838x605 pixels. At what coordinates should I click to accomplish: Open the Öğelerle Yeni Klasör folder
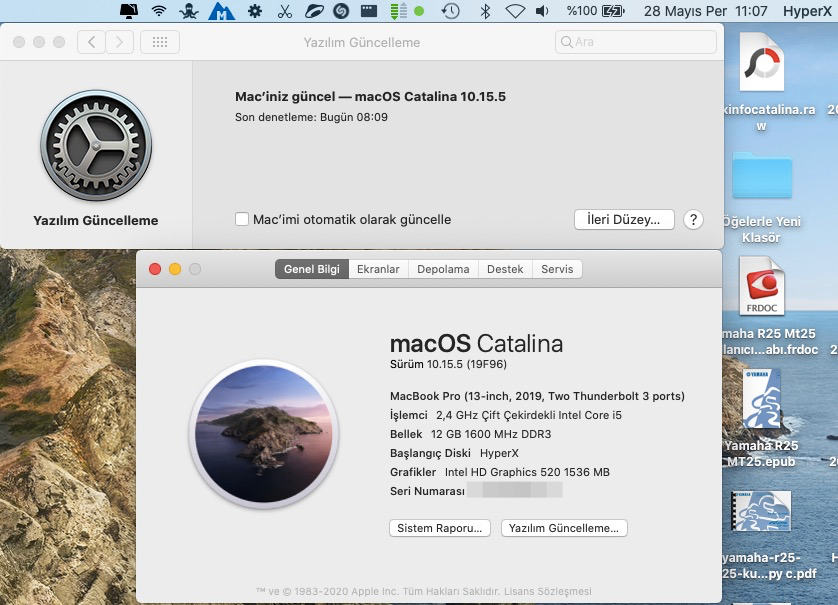point(761,178)
